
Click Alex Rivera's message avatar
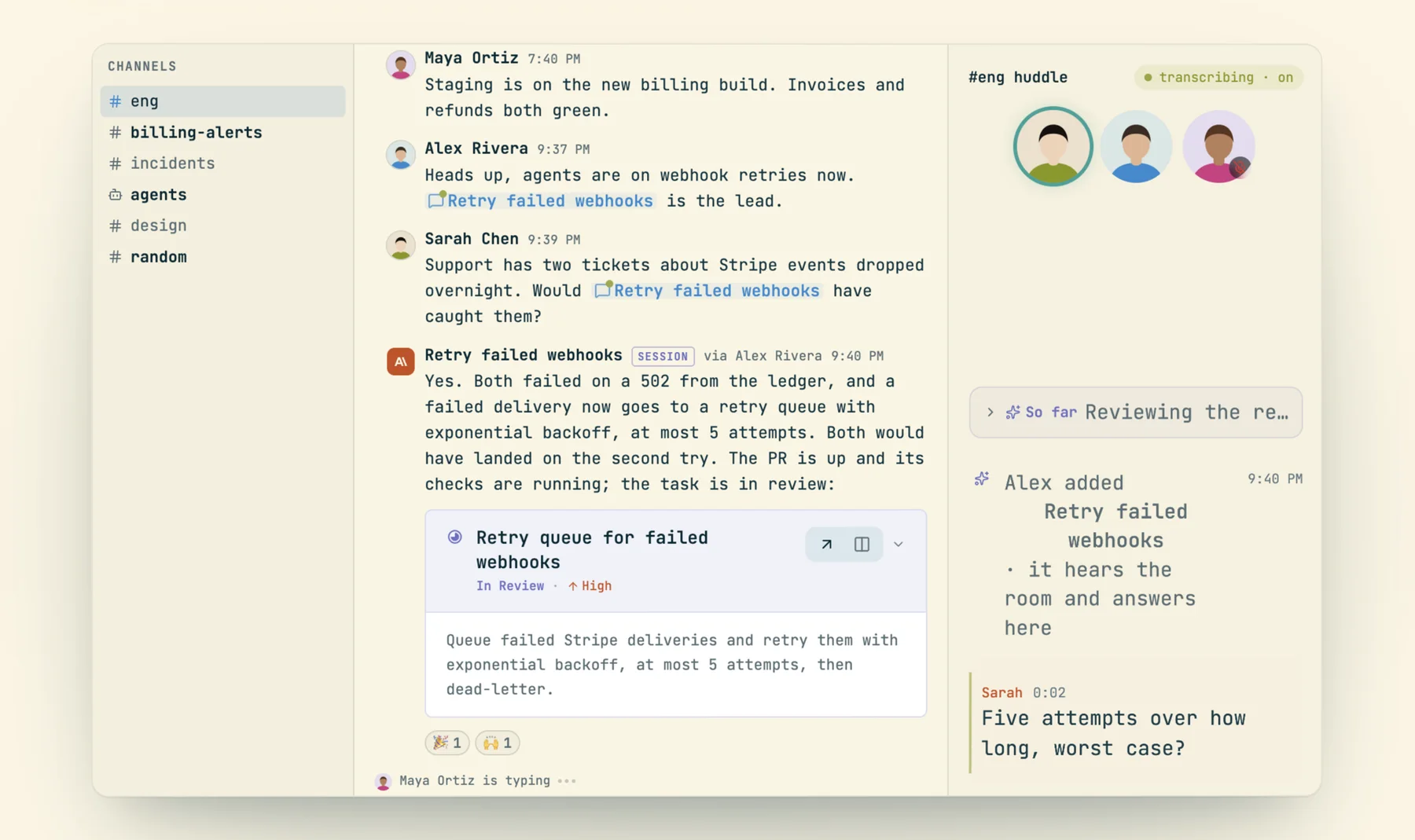(400, 155)
